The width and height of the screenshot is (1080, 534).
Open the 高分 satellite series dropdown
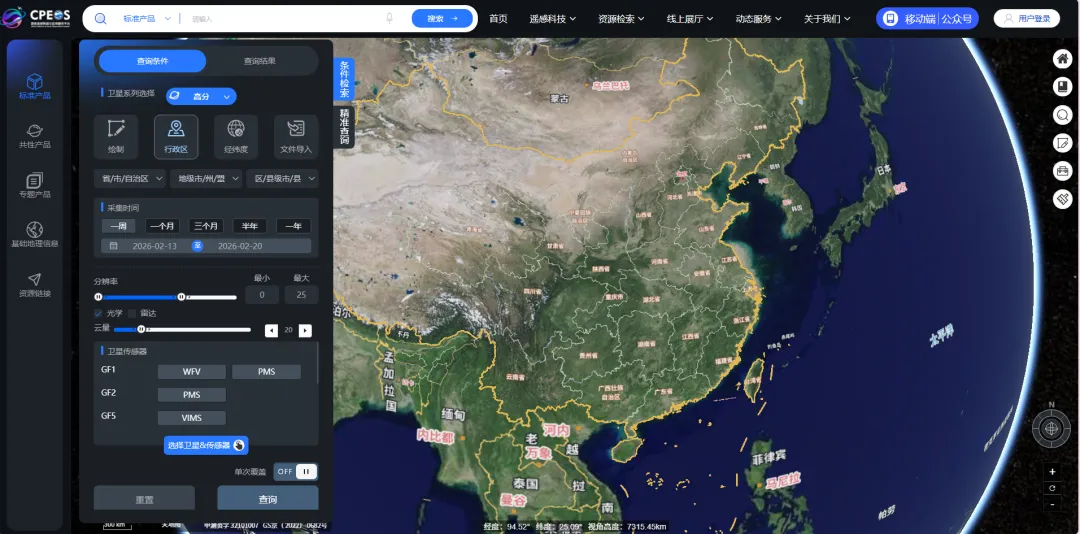(201, 96)
